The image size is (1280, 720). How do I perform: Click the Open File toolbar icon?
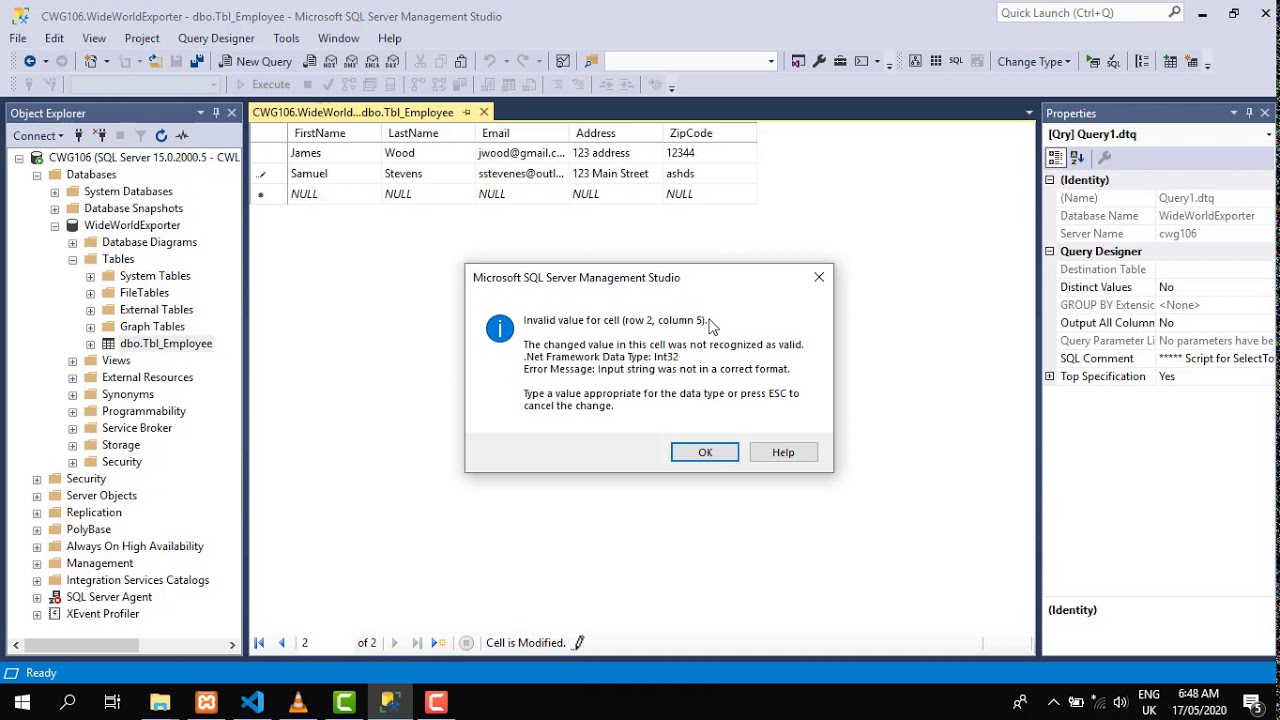(156, 61)
